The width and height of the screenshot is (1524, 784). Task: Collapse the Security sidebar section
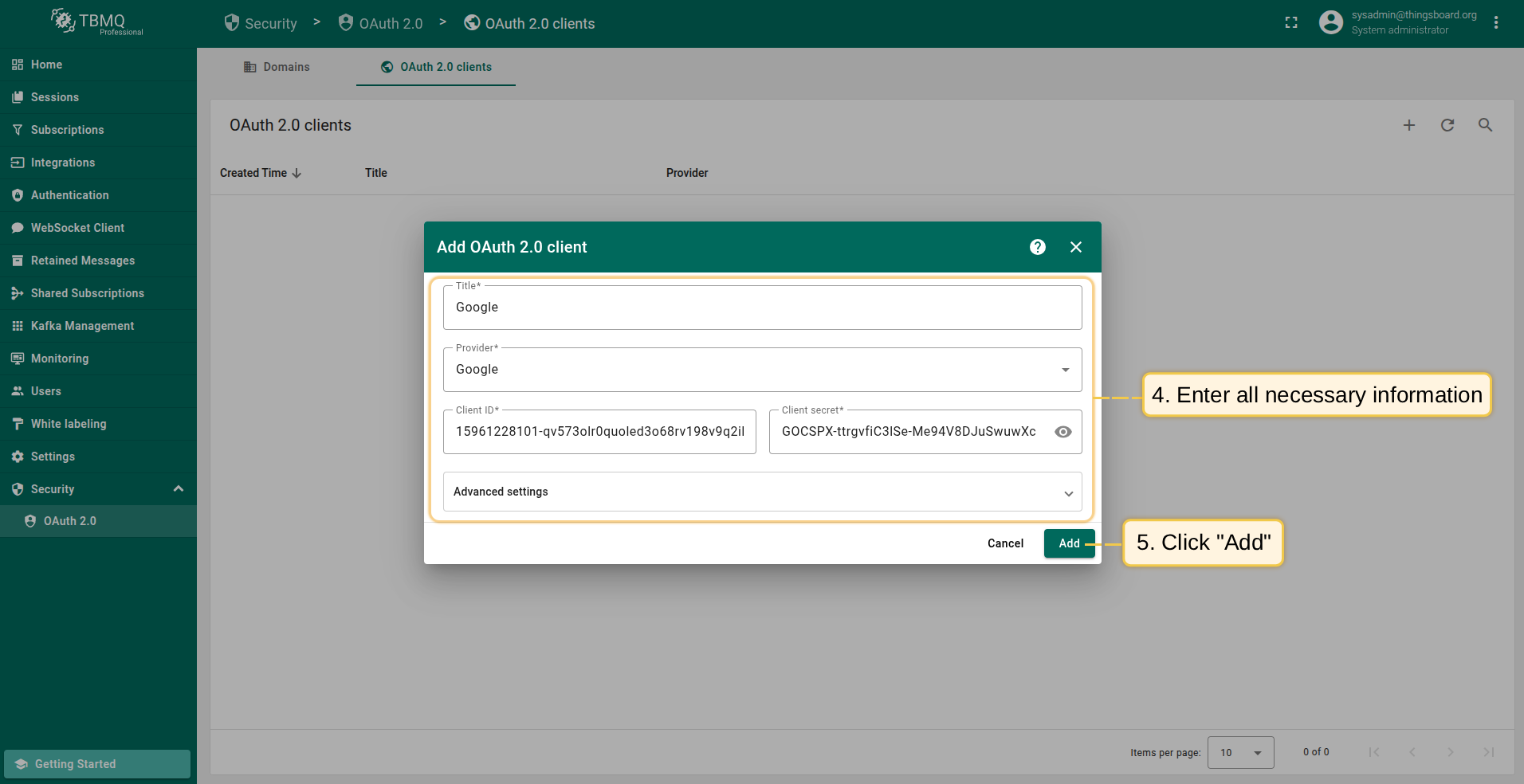point(179,489)
